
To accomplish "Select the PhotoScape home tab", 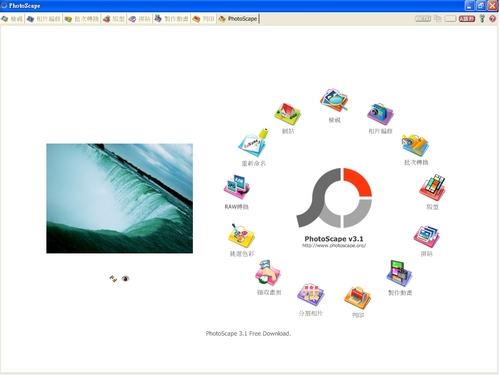I will [238, 19].
